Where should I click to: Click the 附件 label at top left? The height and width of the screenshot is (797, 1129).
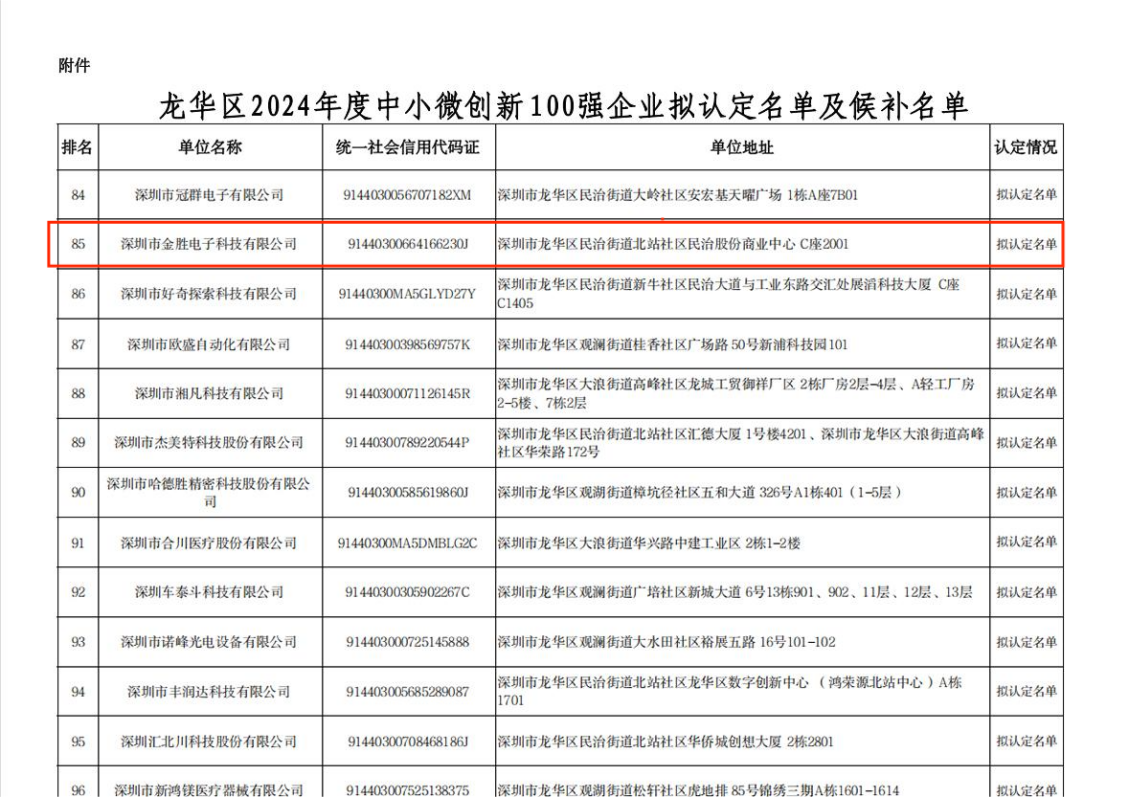tap(74, 66)
